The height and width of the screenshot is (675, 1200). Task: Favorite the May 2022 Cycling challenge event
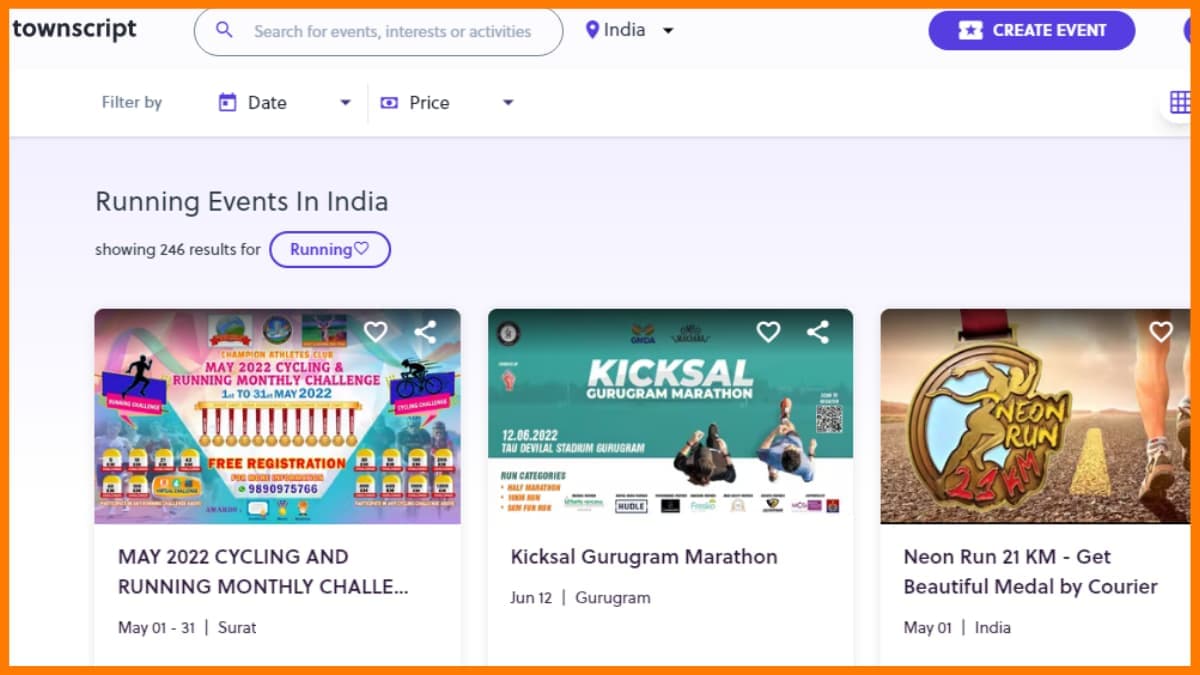pyautogui.click(x=375, y=332)
